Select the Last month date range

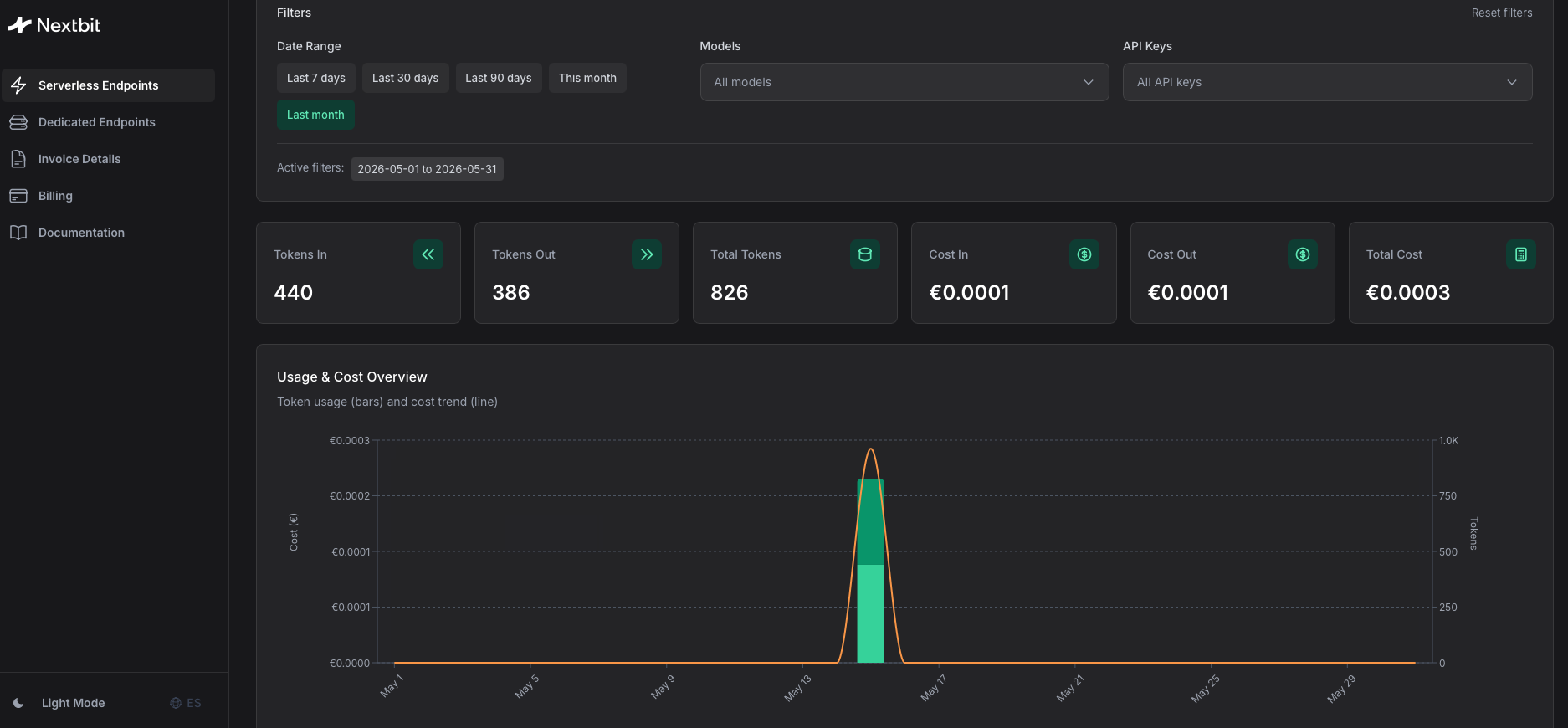click(315, 115)
